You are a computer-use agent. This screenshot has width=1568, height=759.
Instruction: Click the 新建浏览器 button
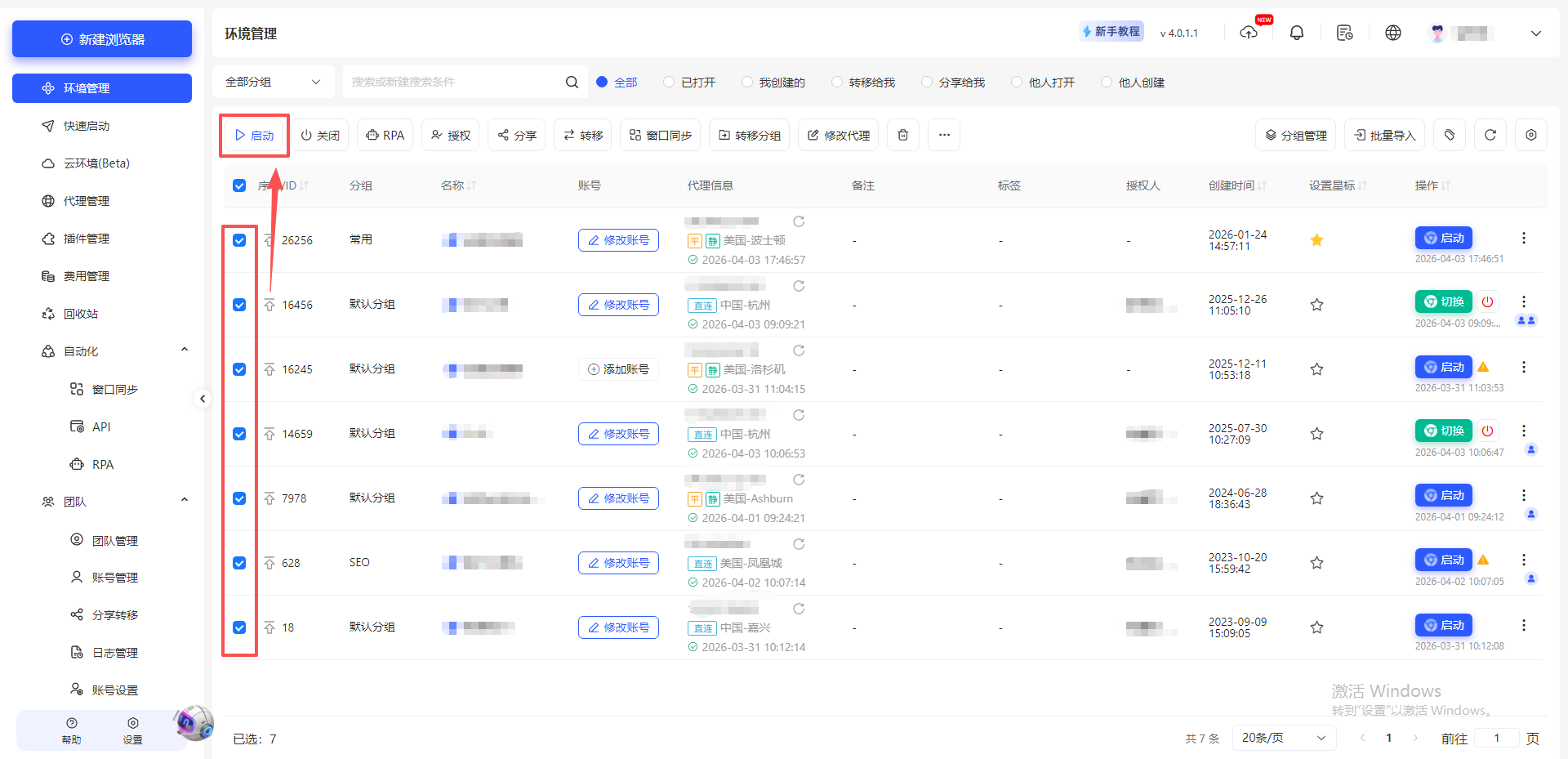point(101,38)
